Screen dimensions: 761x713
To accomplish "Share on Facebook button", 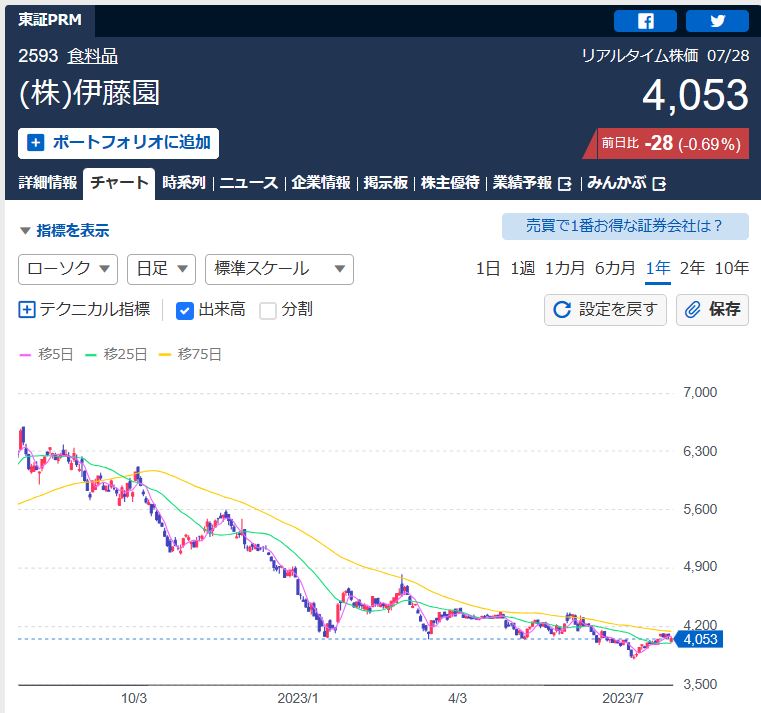I will pyautogui.click(x=645, y=21).
